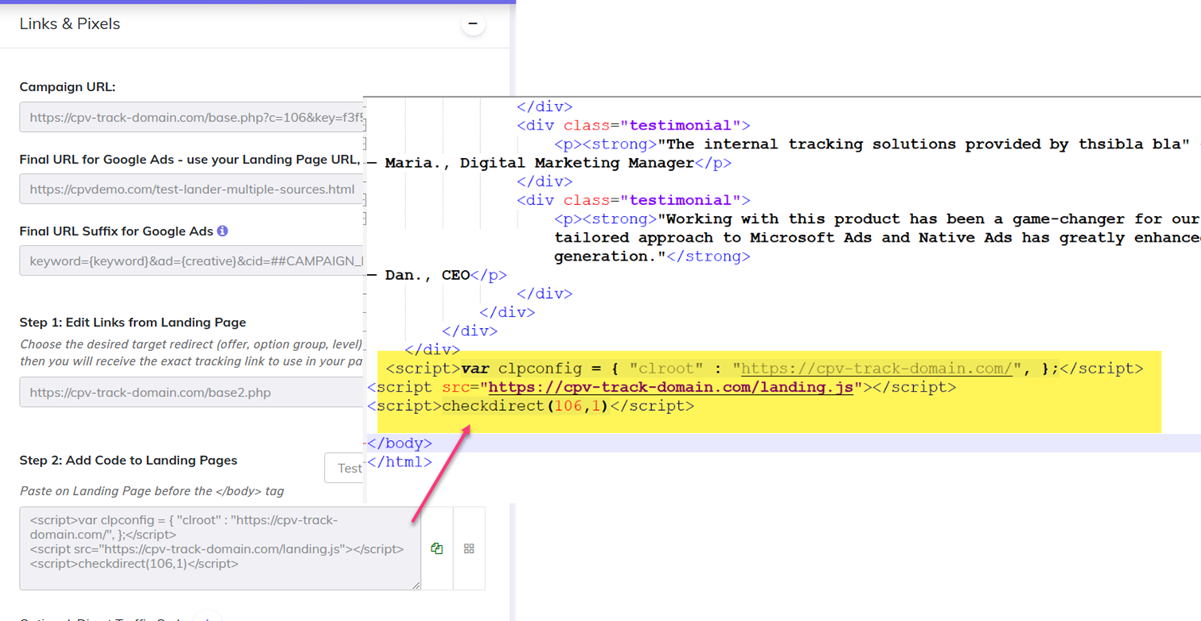Collapse the Links & Pixels panel

pos(472,22)
